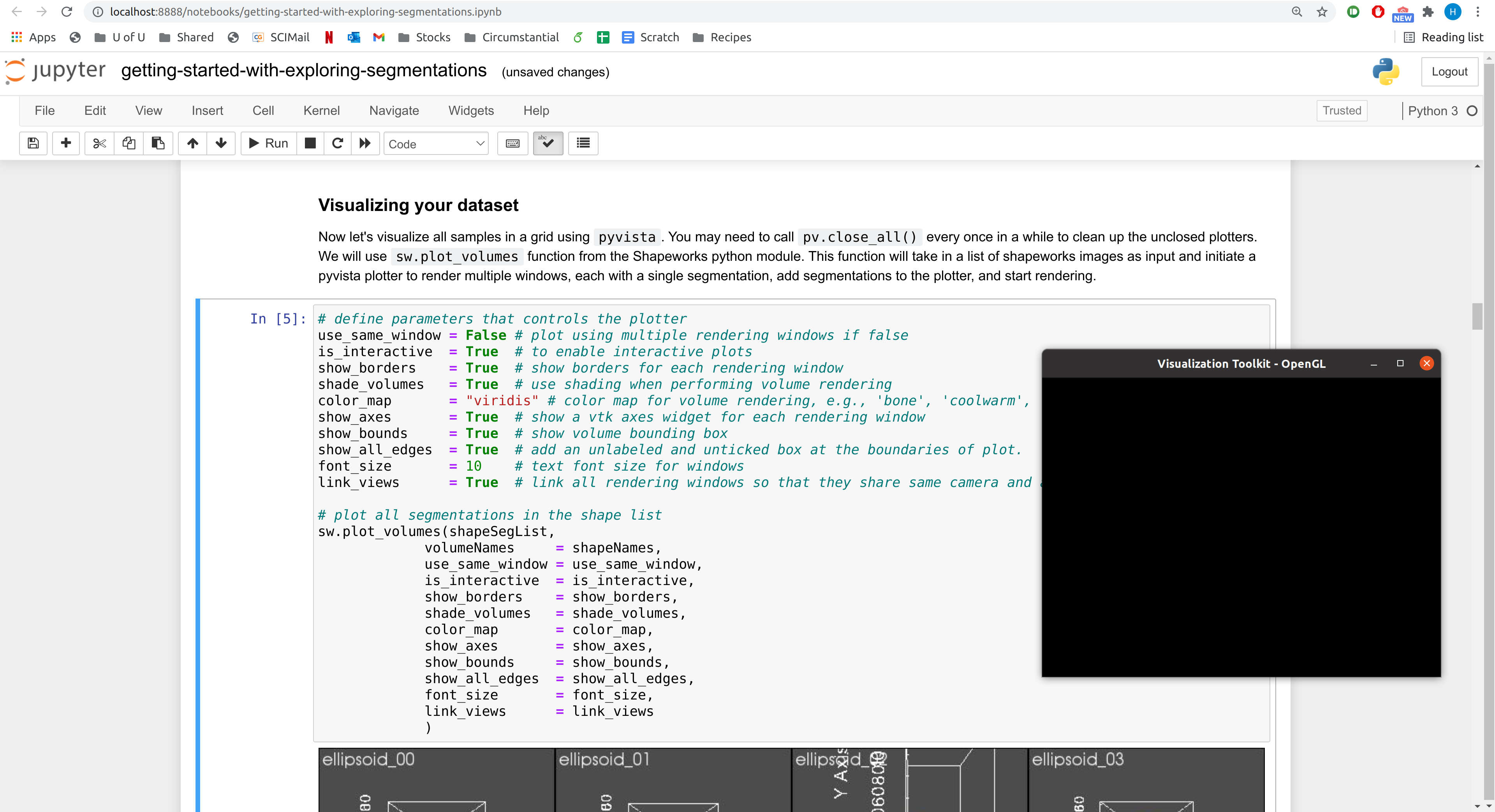Save the notebook using the save icon
Image resolution: width=1495 pixels, height=812 pixels.
click(33, 143)
